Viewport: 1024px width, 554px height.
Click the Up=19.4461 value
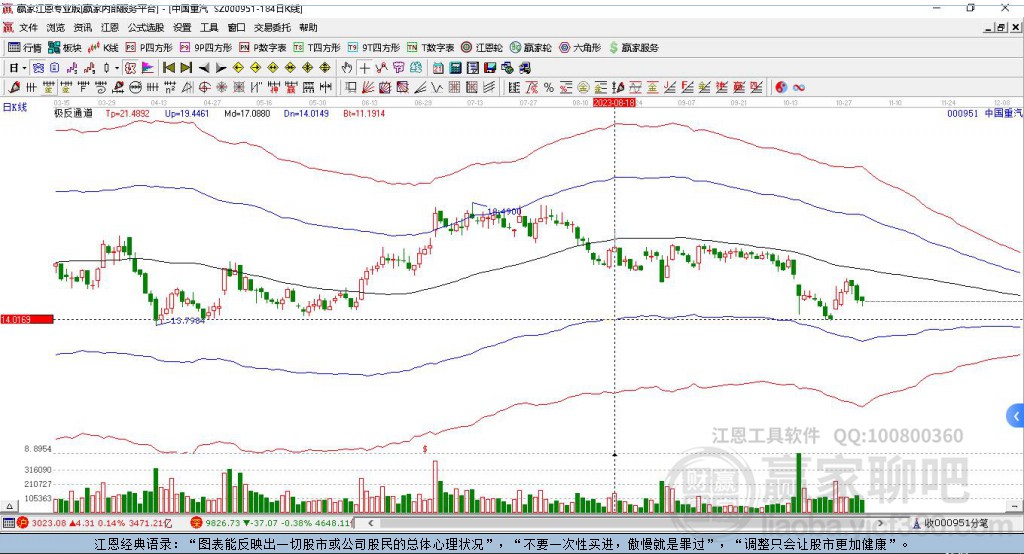click(x=187, y=113)
